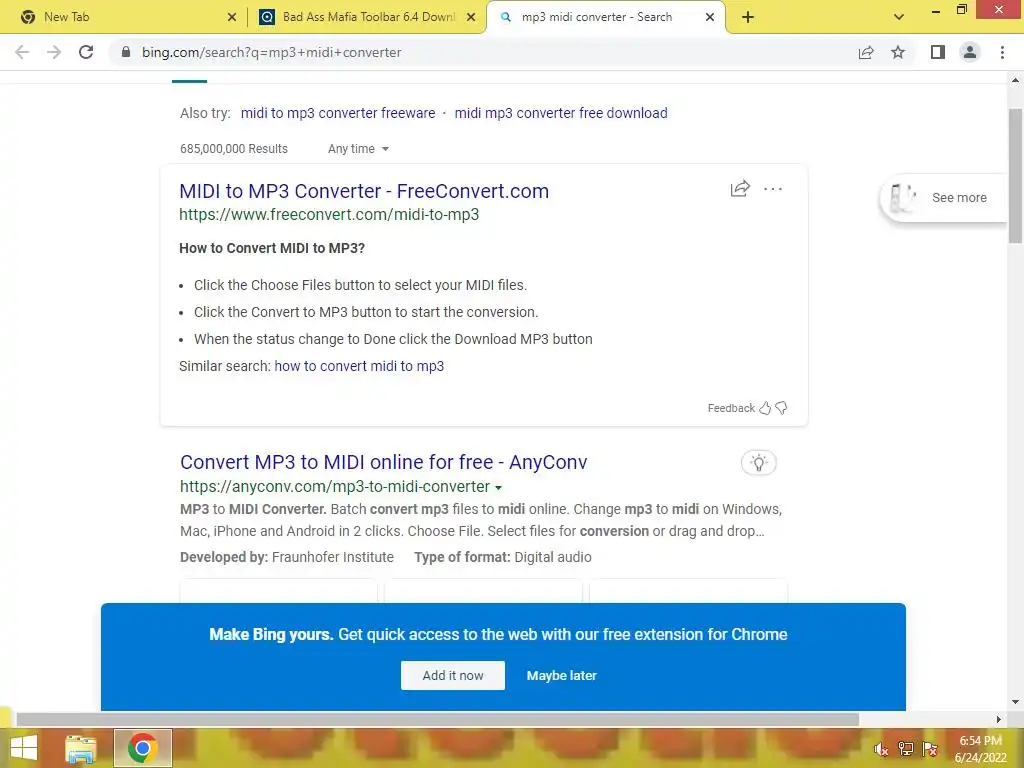View site security lock information
1024x768 pixels.
[x=125, y=52]
